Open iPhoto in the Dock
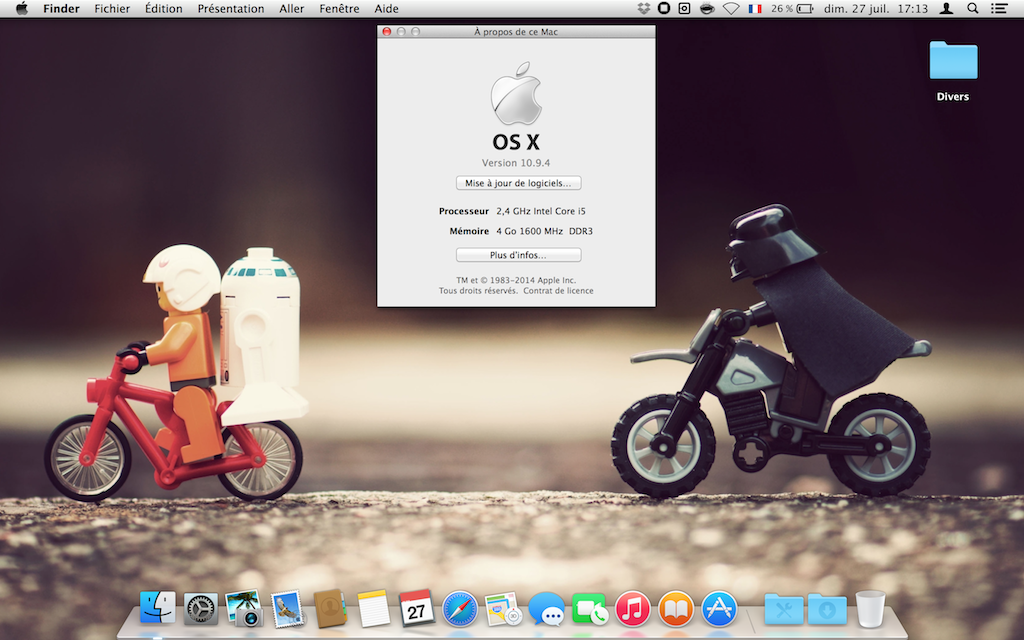 [x=244, y=608]
